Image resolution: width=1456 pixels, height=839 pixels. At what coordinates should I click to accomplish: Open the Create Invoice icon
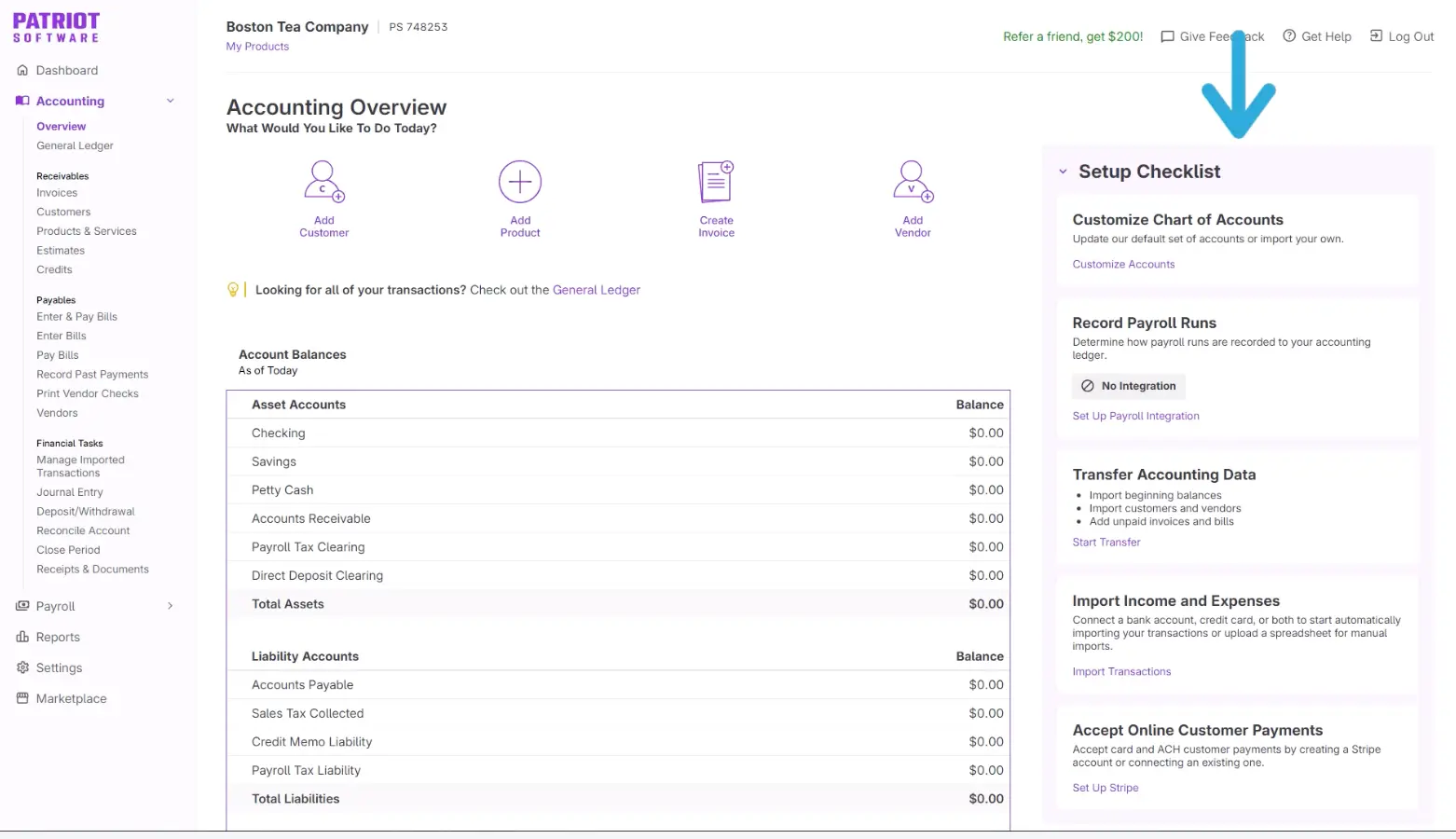pyautogui.click(x=716, y=182)
